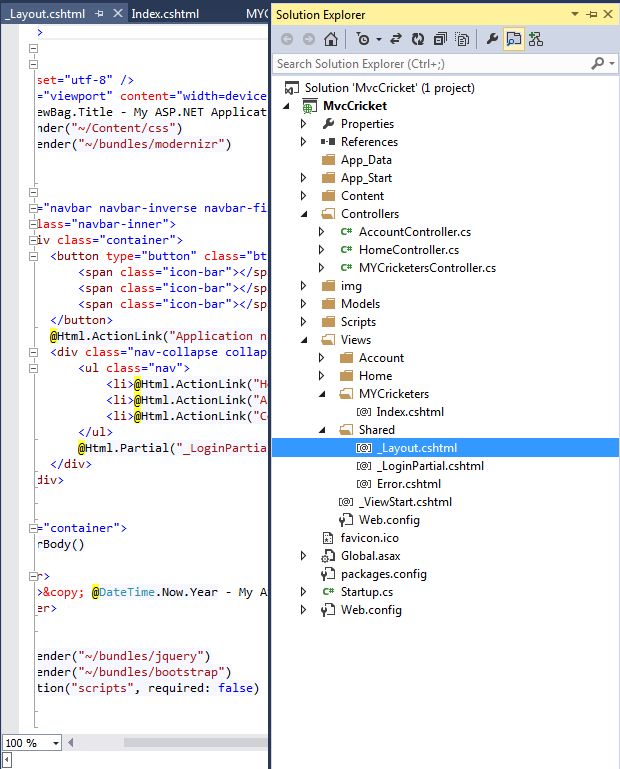Viewport: 620px width, 769px height.
Task: Open Solution Explorer window position dropdown
Action: [575, 14]
